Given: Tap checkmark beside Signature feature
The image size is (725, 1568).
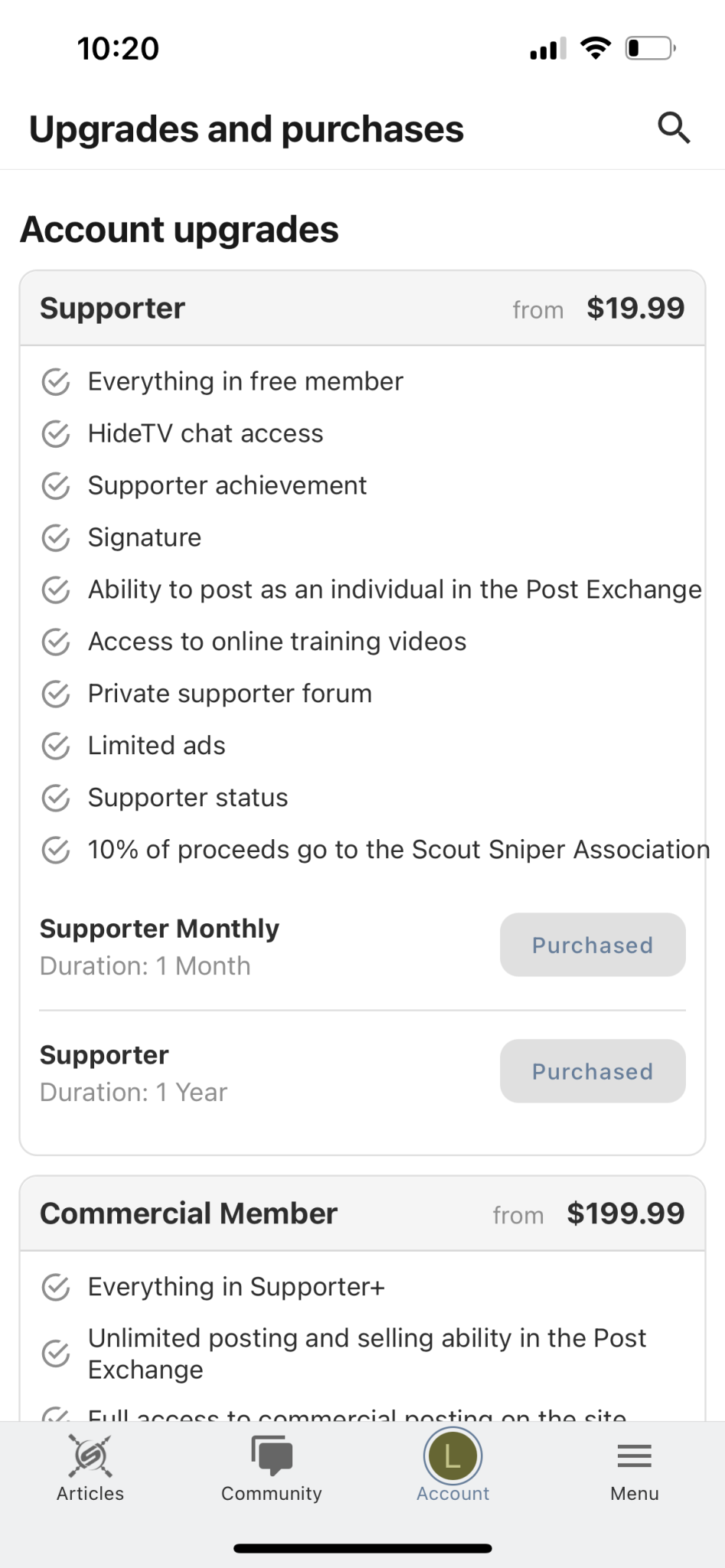Looking at the screenshot, I should tap(56, 537).
